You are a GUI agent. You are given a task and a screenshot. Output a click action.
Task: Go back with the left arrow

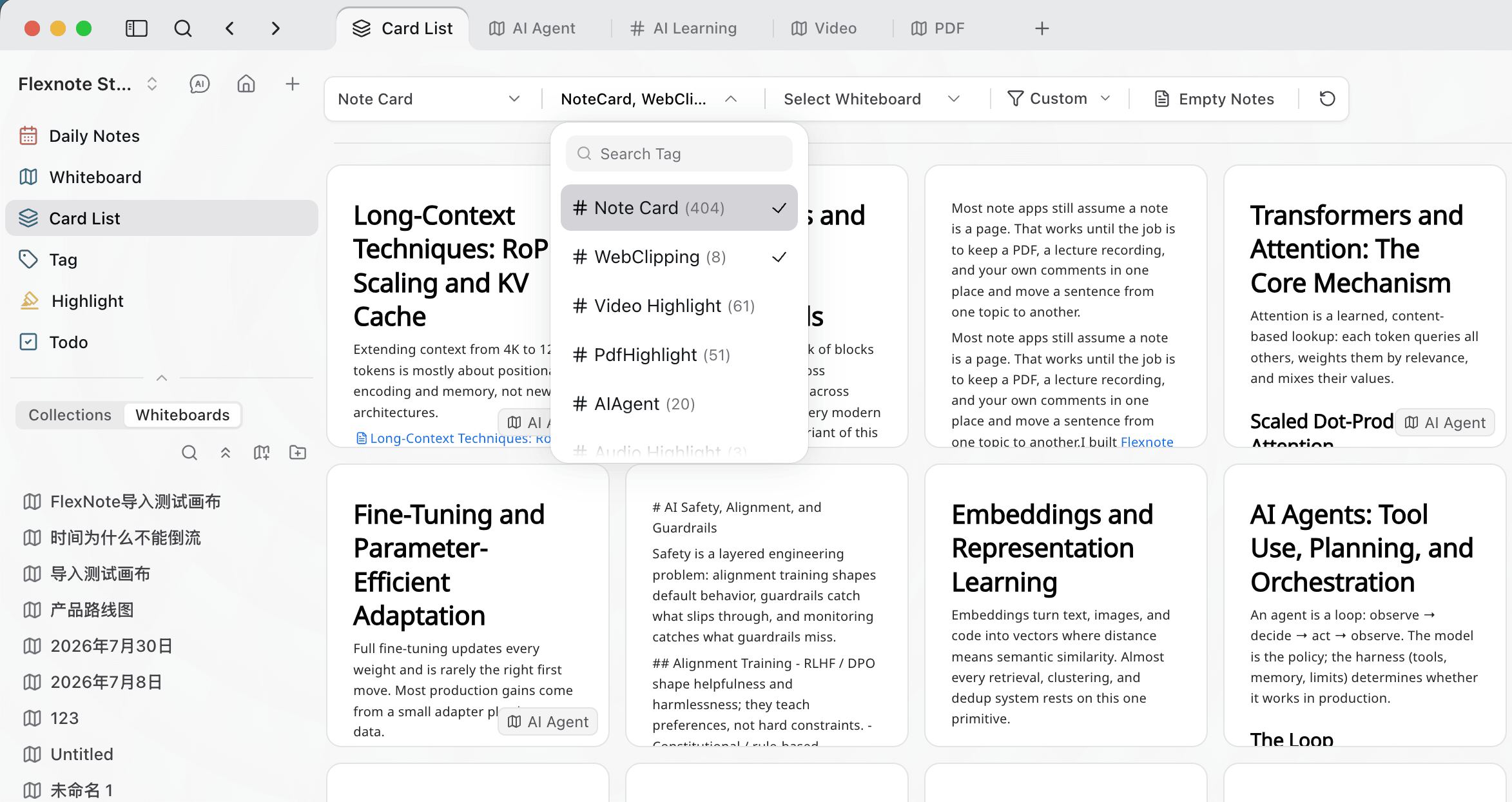click(x=230, y=28)
